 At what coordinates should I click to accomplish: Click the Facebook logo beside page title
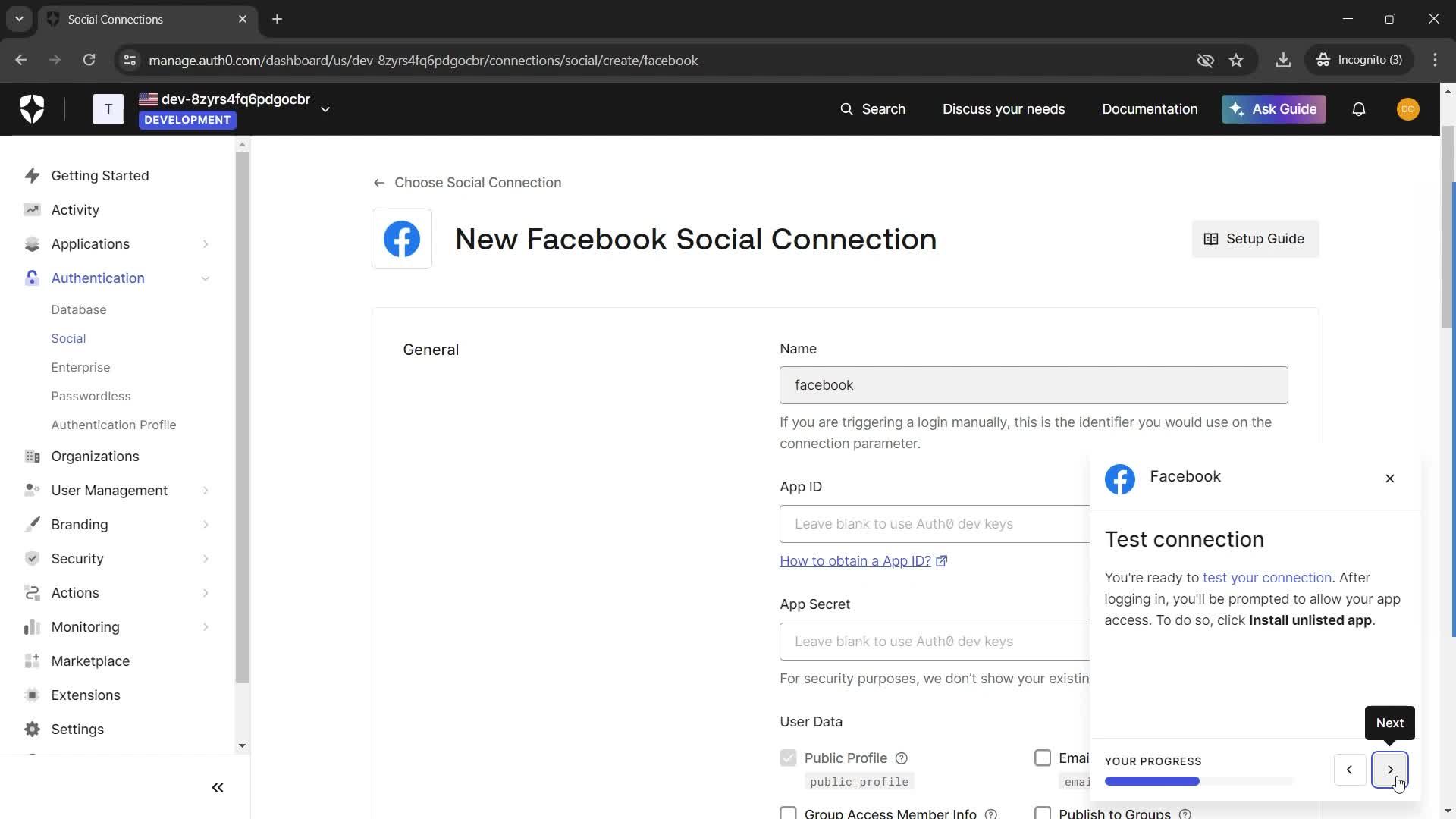pos(402,239)
